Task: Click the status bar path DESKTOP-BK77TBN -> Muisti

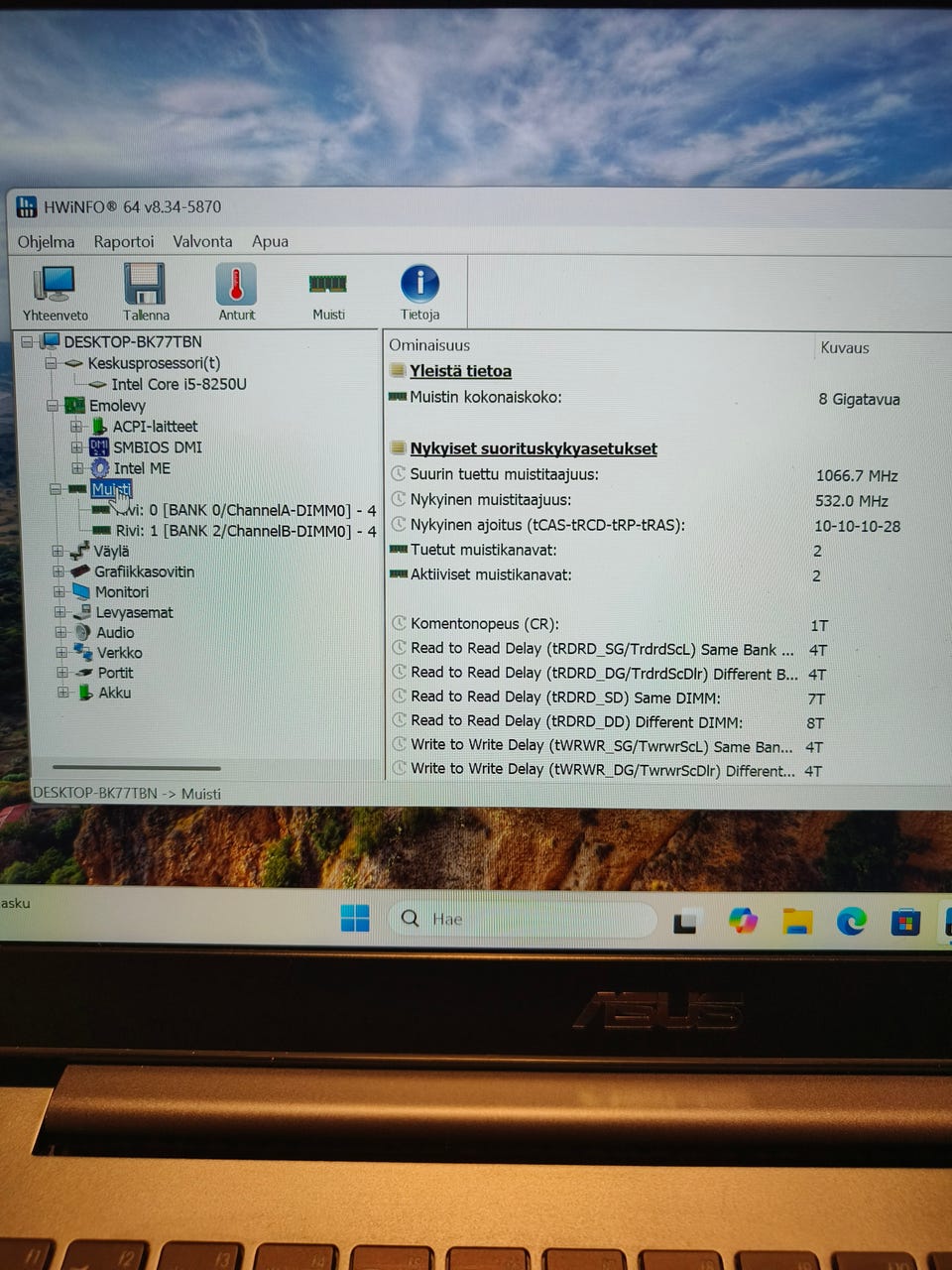Action: tap(127, 793)
